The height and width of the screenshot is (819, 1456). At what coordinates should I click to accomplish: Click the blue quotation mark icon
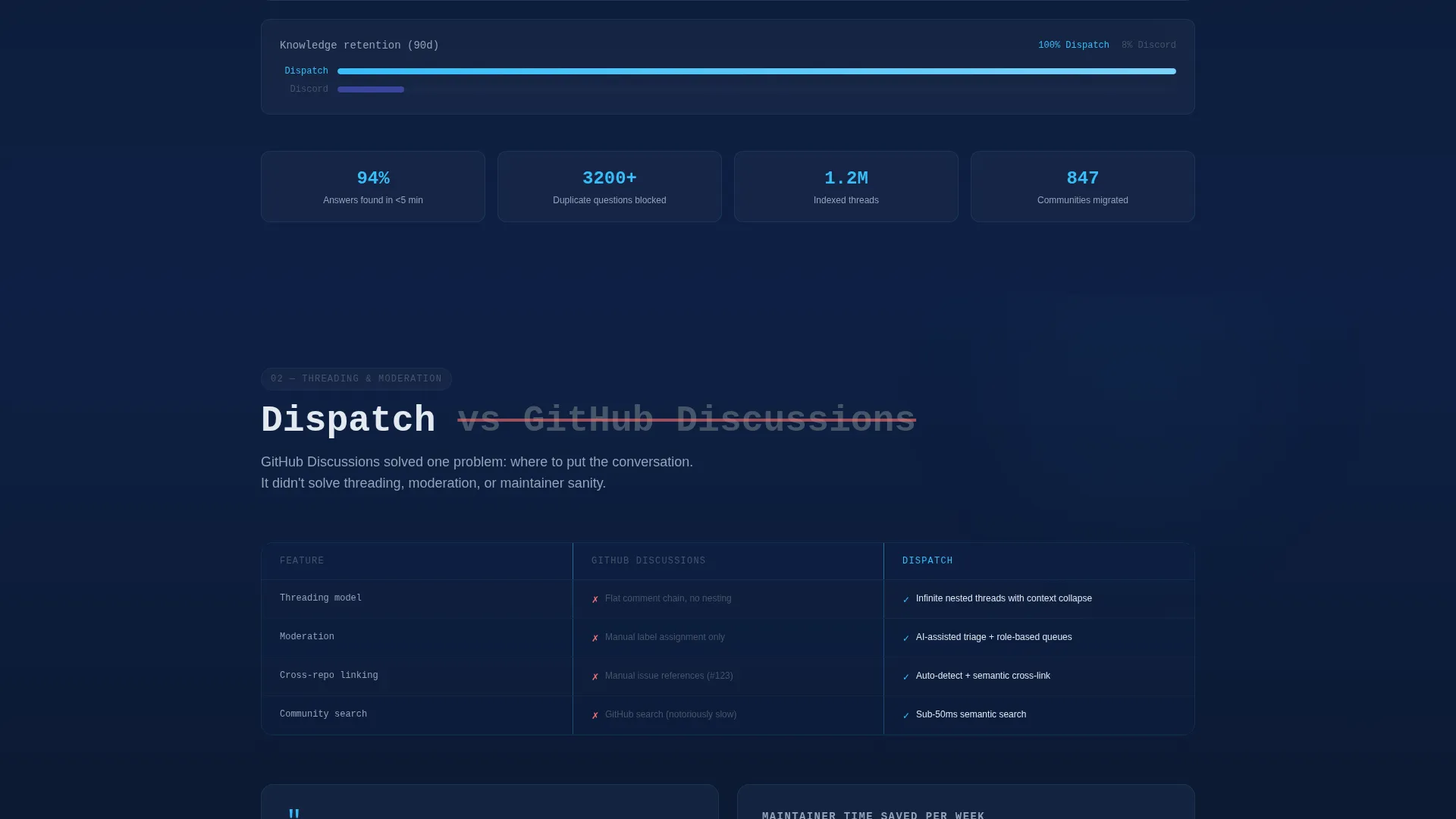click(294, 813)
